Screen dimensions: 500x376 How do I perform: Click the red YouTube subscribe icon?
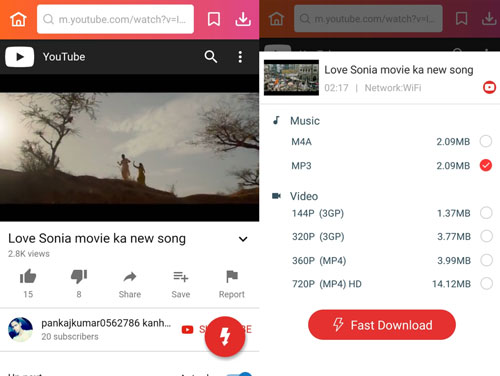click(187, 330)
